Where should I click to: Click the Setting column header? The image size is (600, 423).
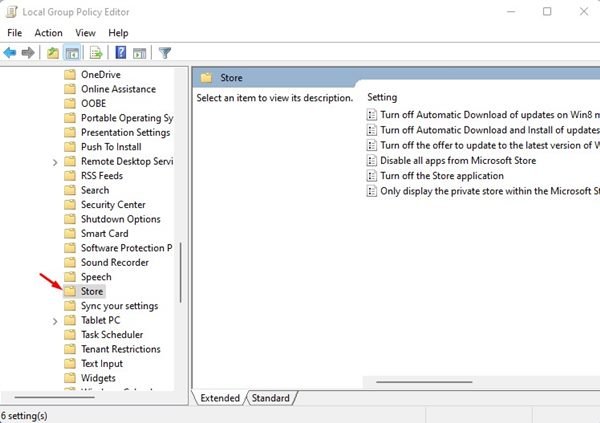click(x=382, y=97)
